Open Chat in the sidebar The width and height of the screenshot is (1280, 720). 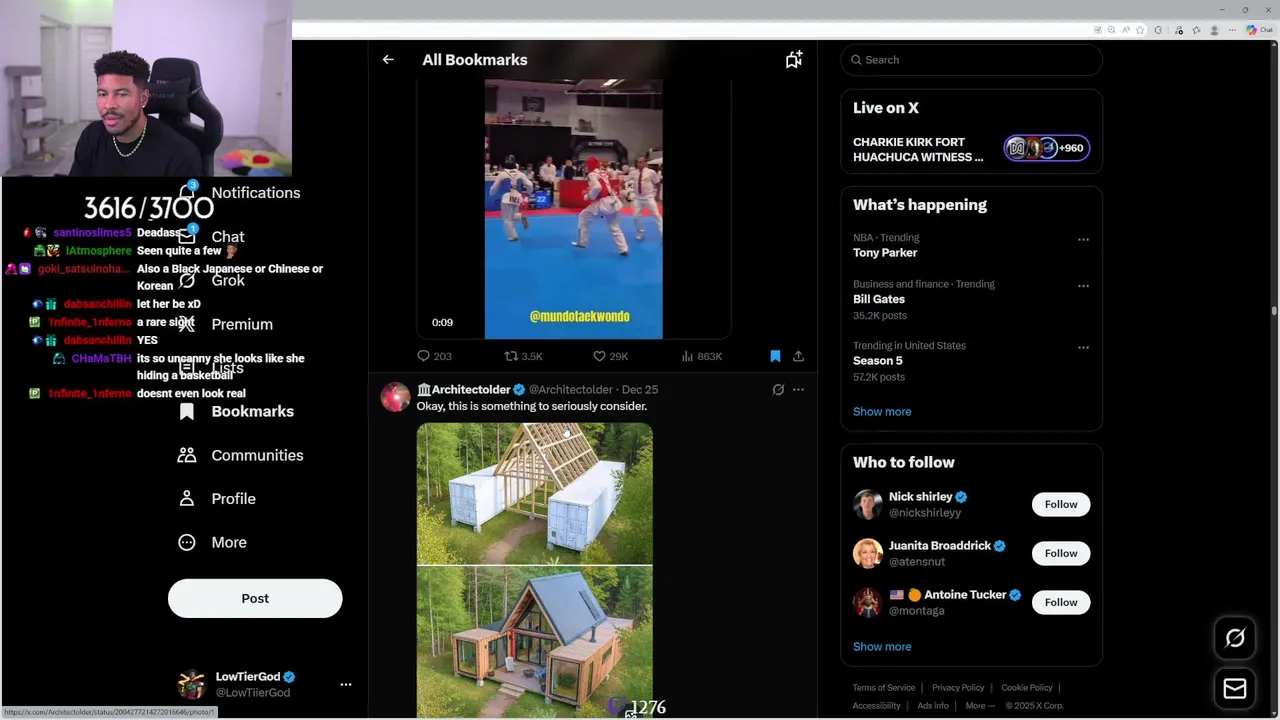point(227,237)
